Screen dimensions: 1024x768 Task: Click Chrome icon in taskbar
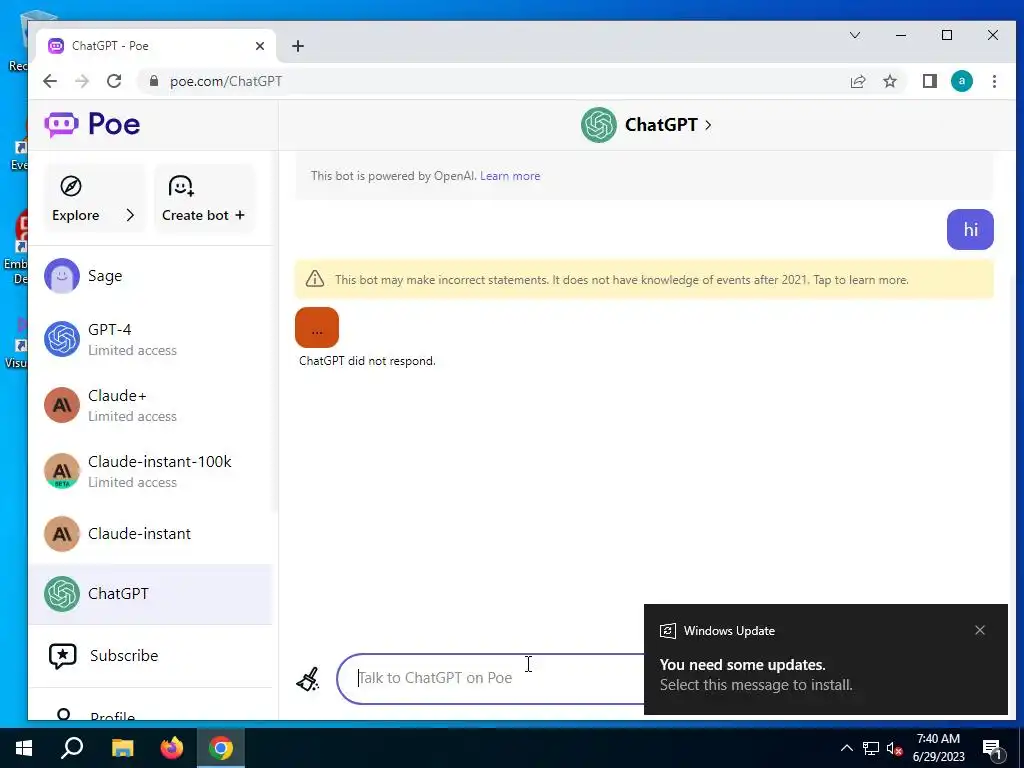[221, 748]
